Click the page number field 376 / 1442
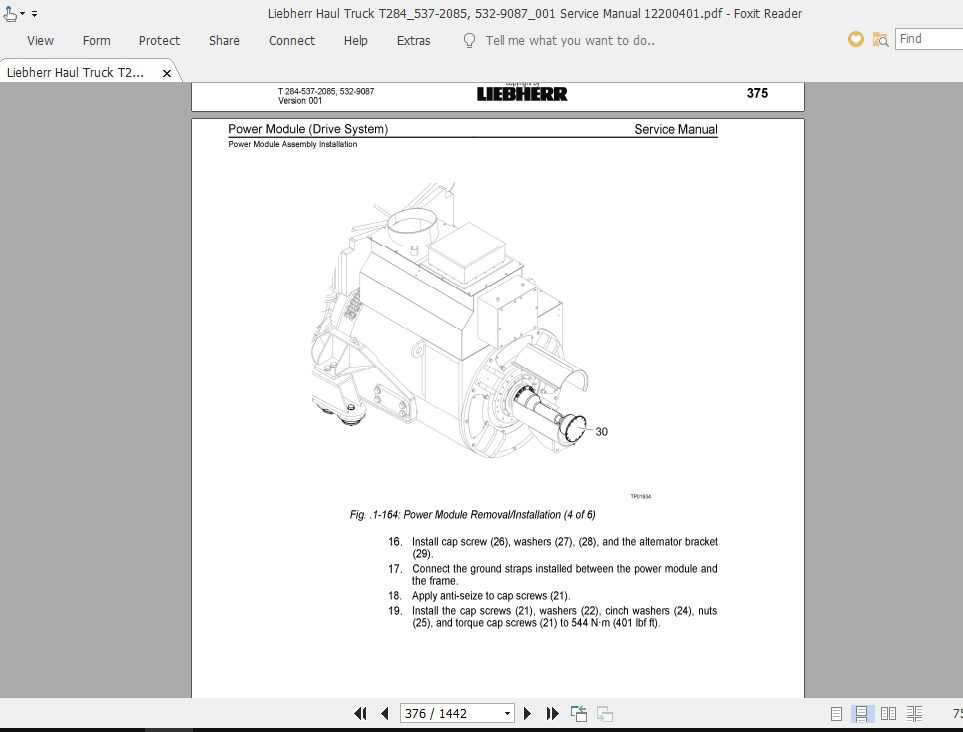The width and height of the screenshot is (963, 732). click(451, 714)
